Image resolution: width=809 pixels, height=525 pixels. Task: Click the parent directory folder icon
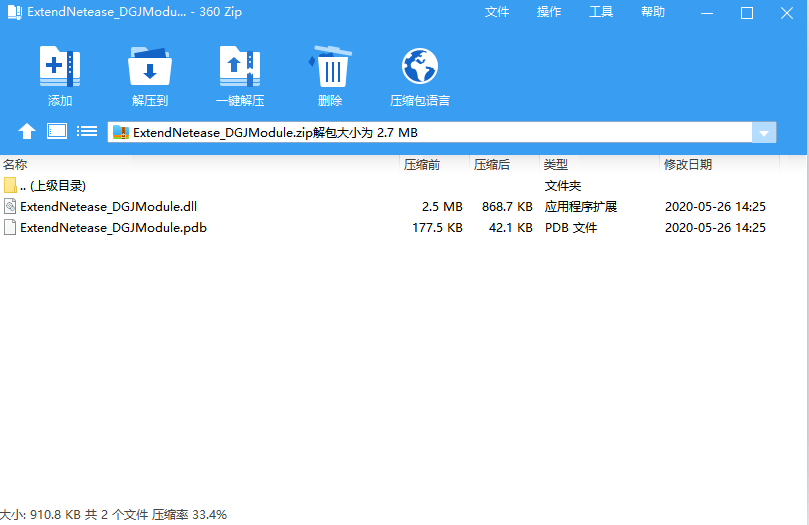coord(10,185)
